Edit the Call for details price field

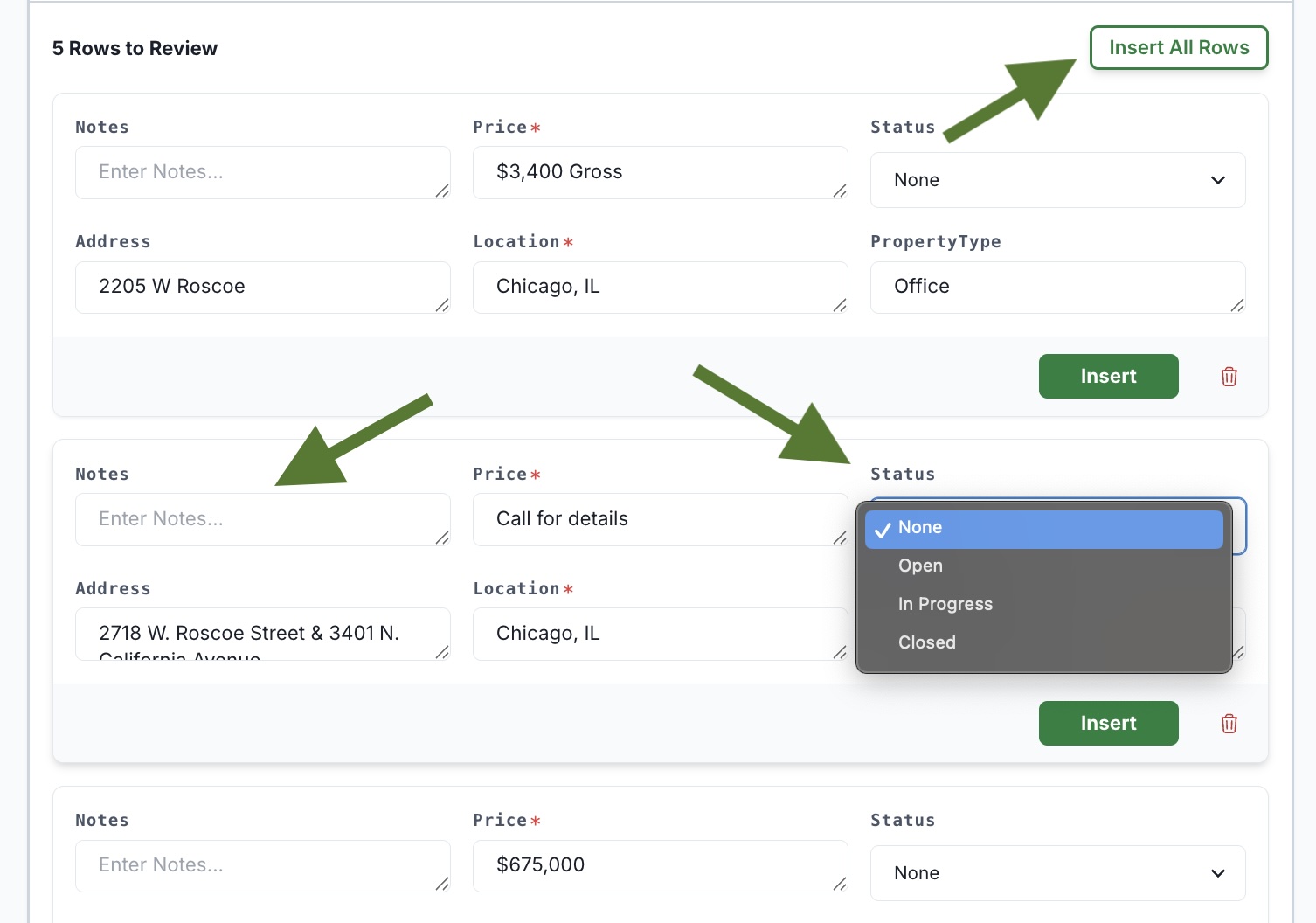coord(660,519)
